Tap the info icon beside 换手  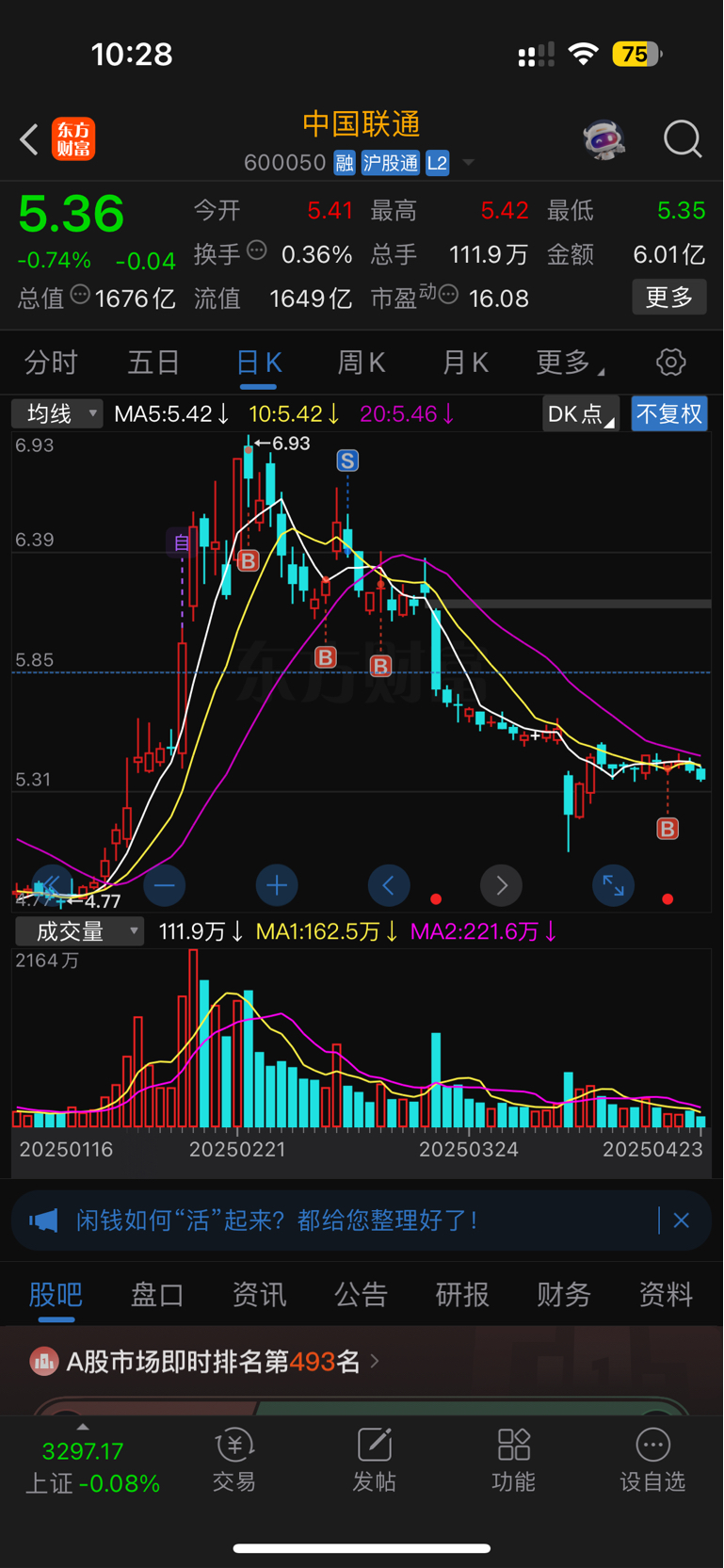click(x=256, y=251)
